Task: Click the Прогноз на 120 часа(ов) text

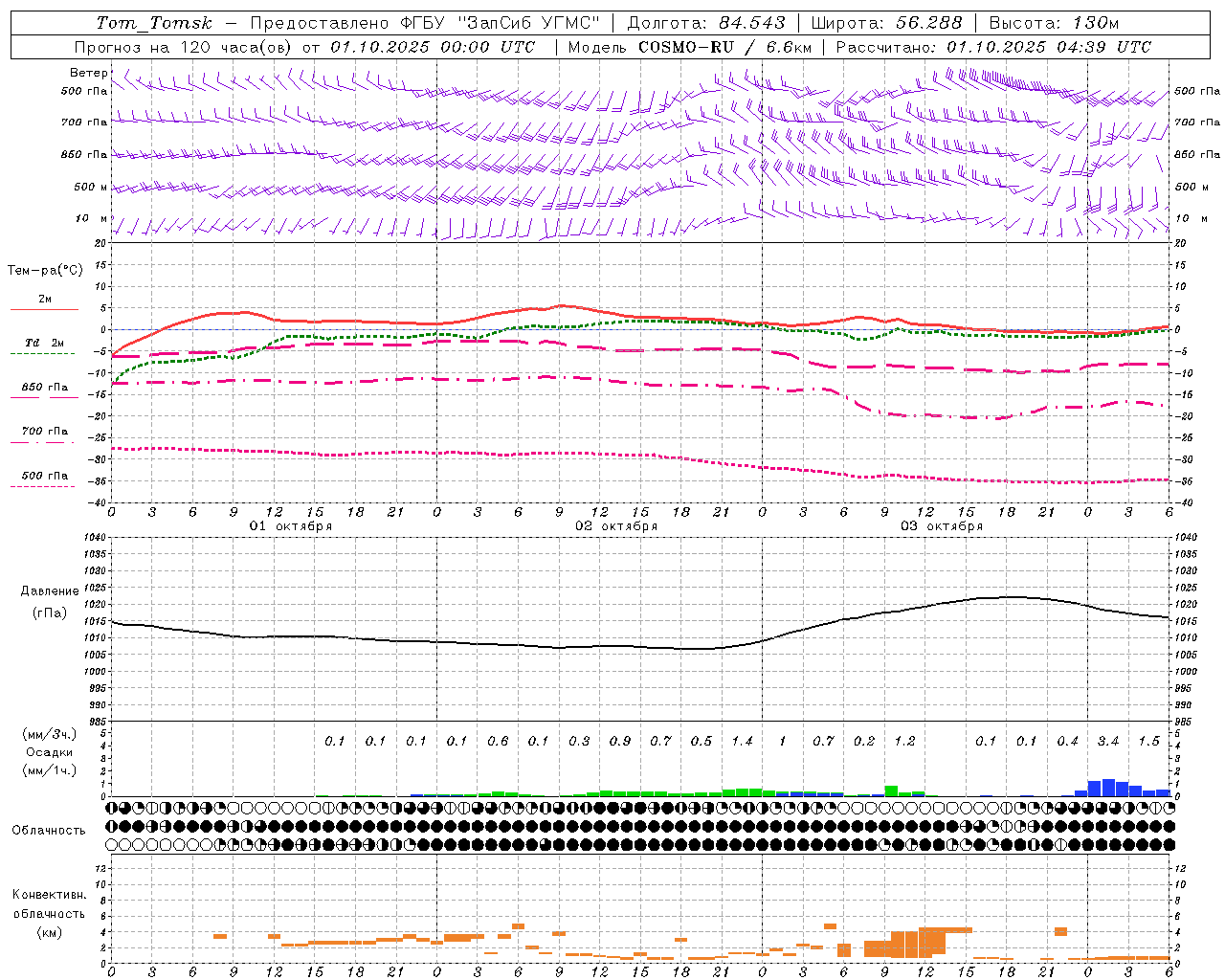Action: pyautogui.click(x=184, y=47)
